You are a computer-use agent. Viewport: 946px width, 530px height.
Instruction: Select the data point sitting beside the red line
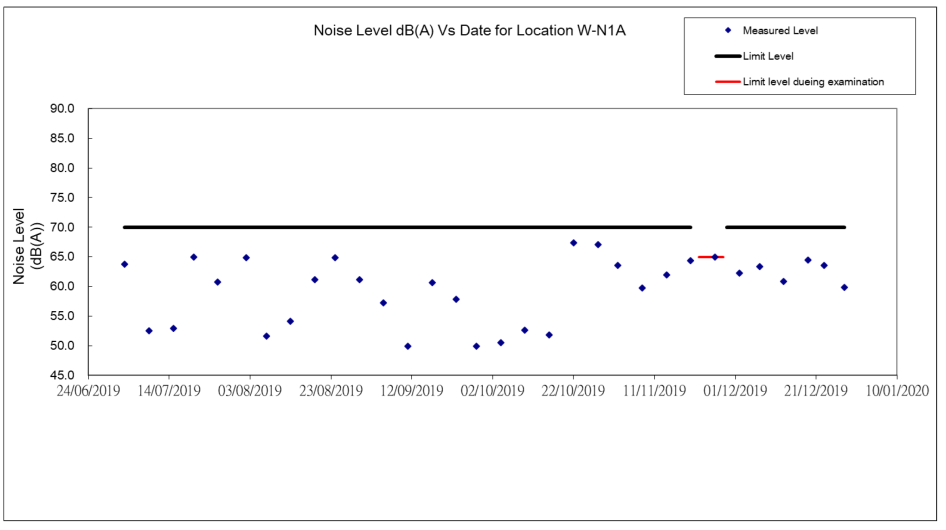coord(715,257)
